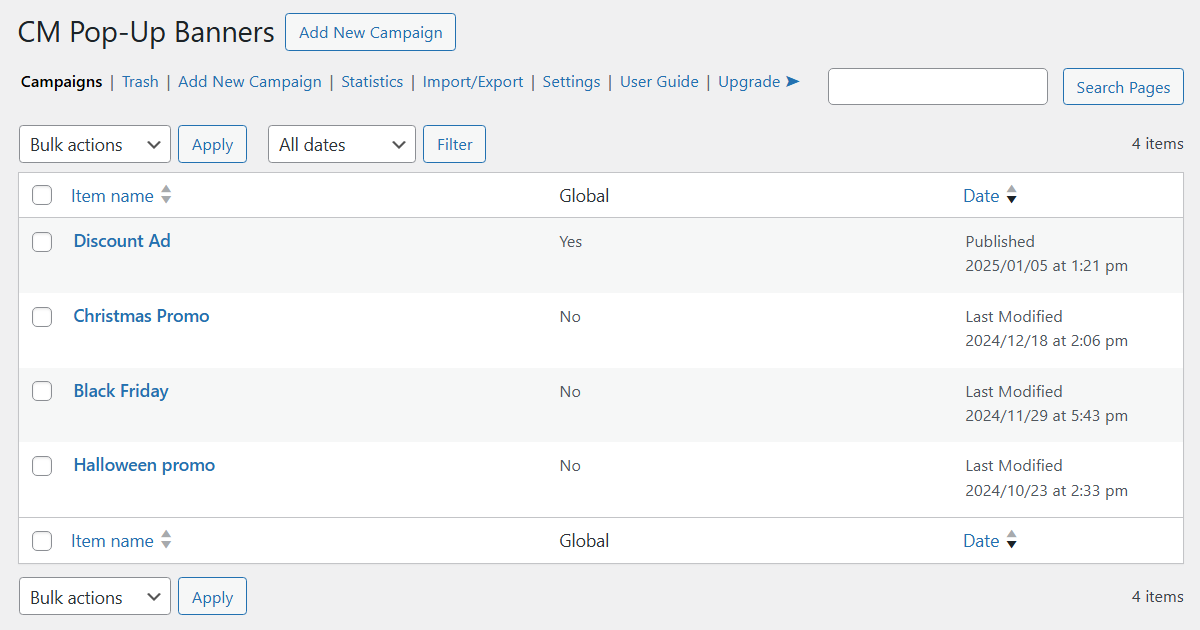Click the date '2024/10/23 at 2:33 pm'

[1046, 491]
